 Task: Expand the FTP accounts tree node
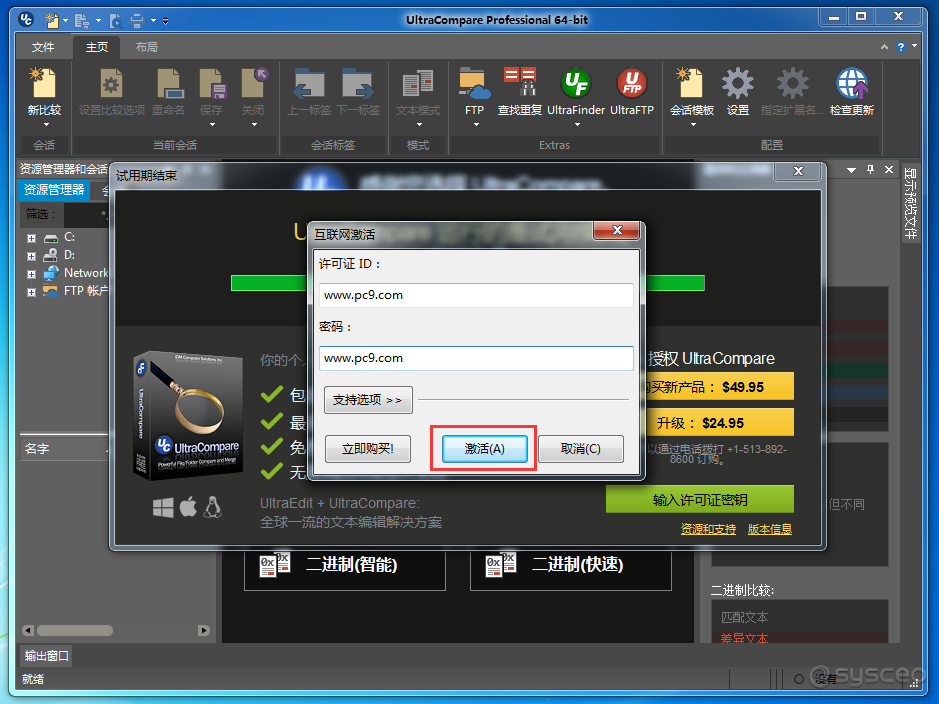point(31,292)
